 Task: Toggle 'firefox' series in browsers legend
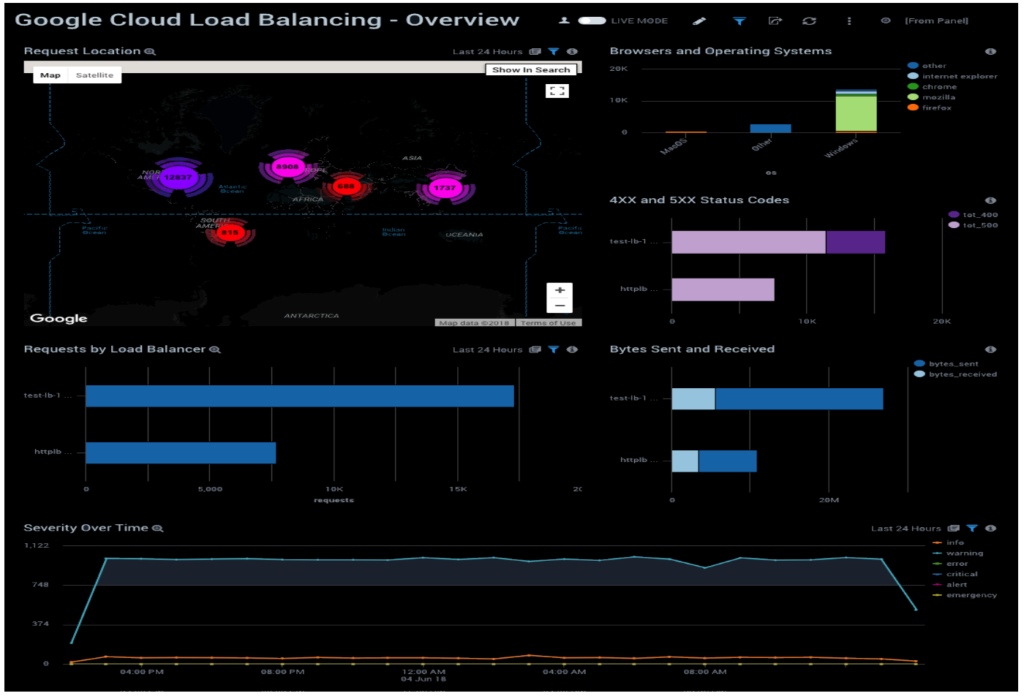tap(929, 107)
